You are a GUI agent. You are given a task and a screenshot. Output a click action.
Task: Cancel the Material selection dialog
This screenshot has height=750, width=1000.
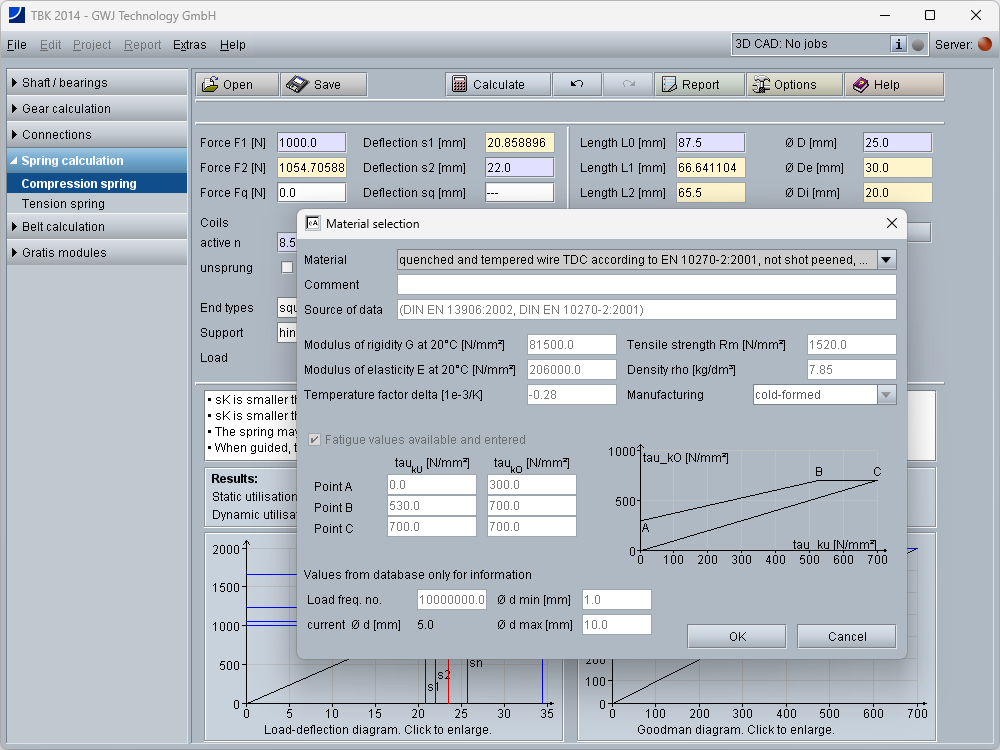[847, 637]
